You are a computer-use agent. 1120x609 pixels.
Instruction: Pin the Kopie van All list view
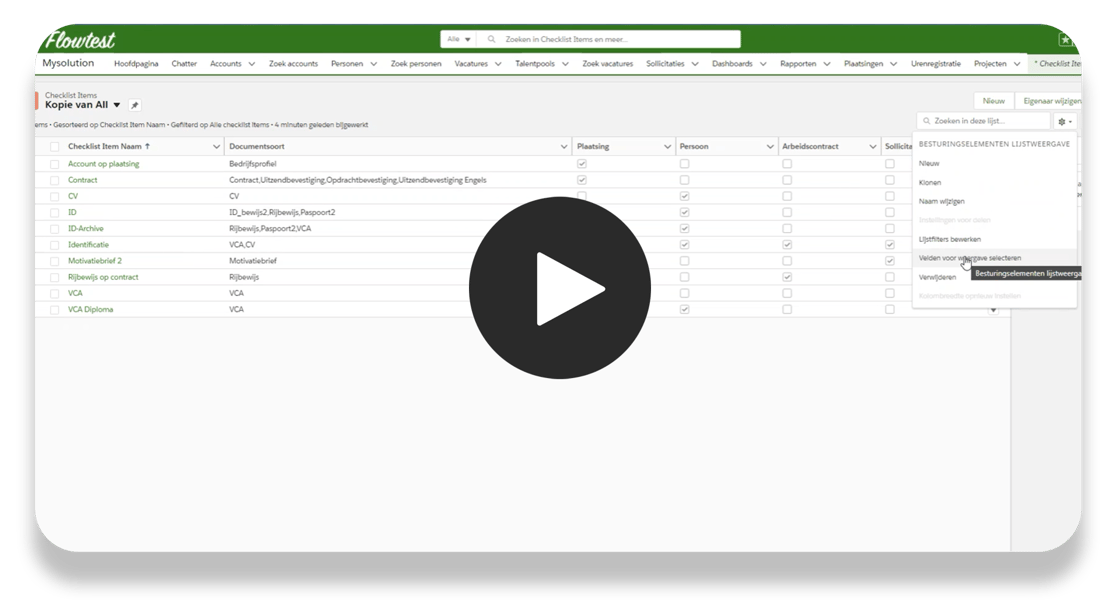[134, 105]
